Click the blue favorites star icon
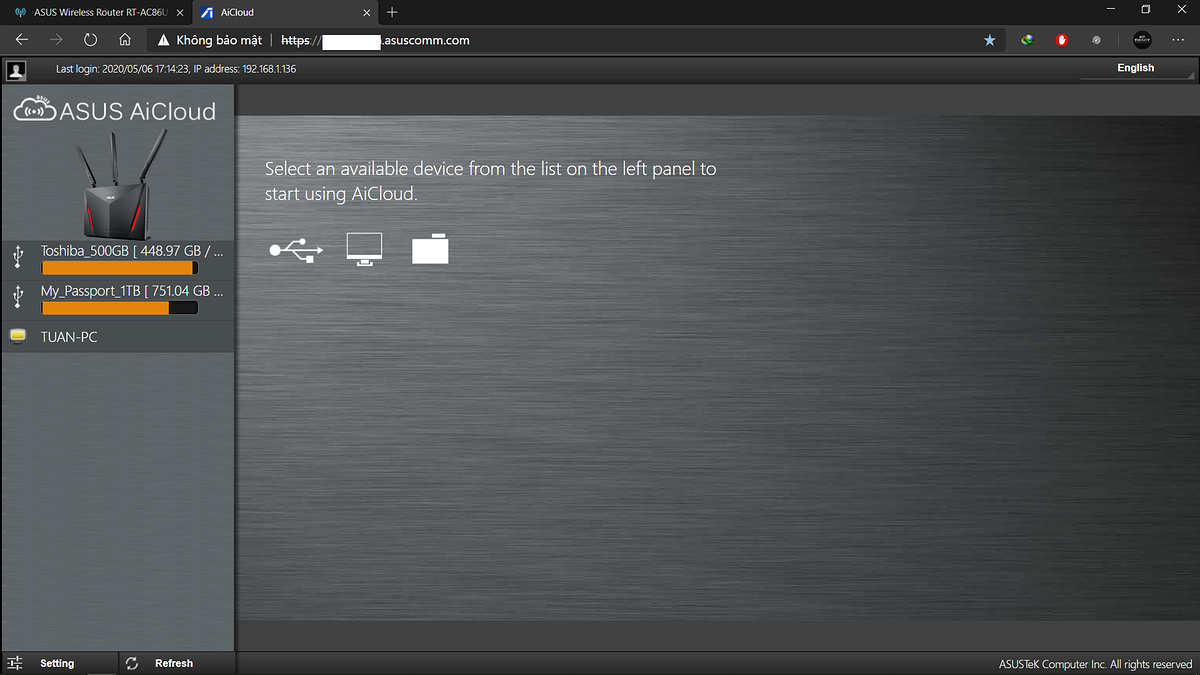 click(990, 40)
